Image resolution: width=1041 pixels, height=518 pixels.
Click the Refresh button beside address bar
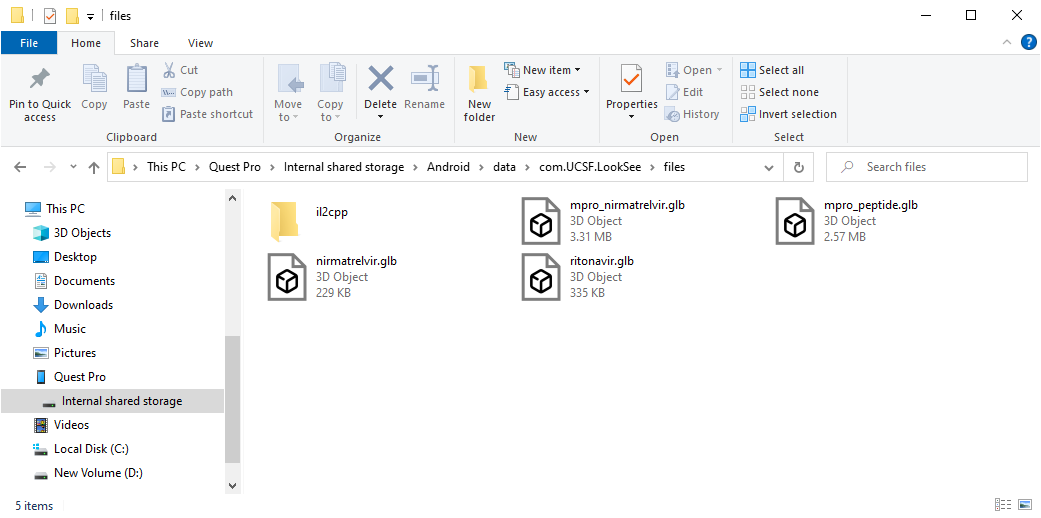(x=798, y=167)
